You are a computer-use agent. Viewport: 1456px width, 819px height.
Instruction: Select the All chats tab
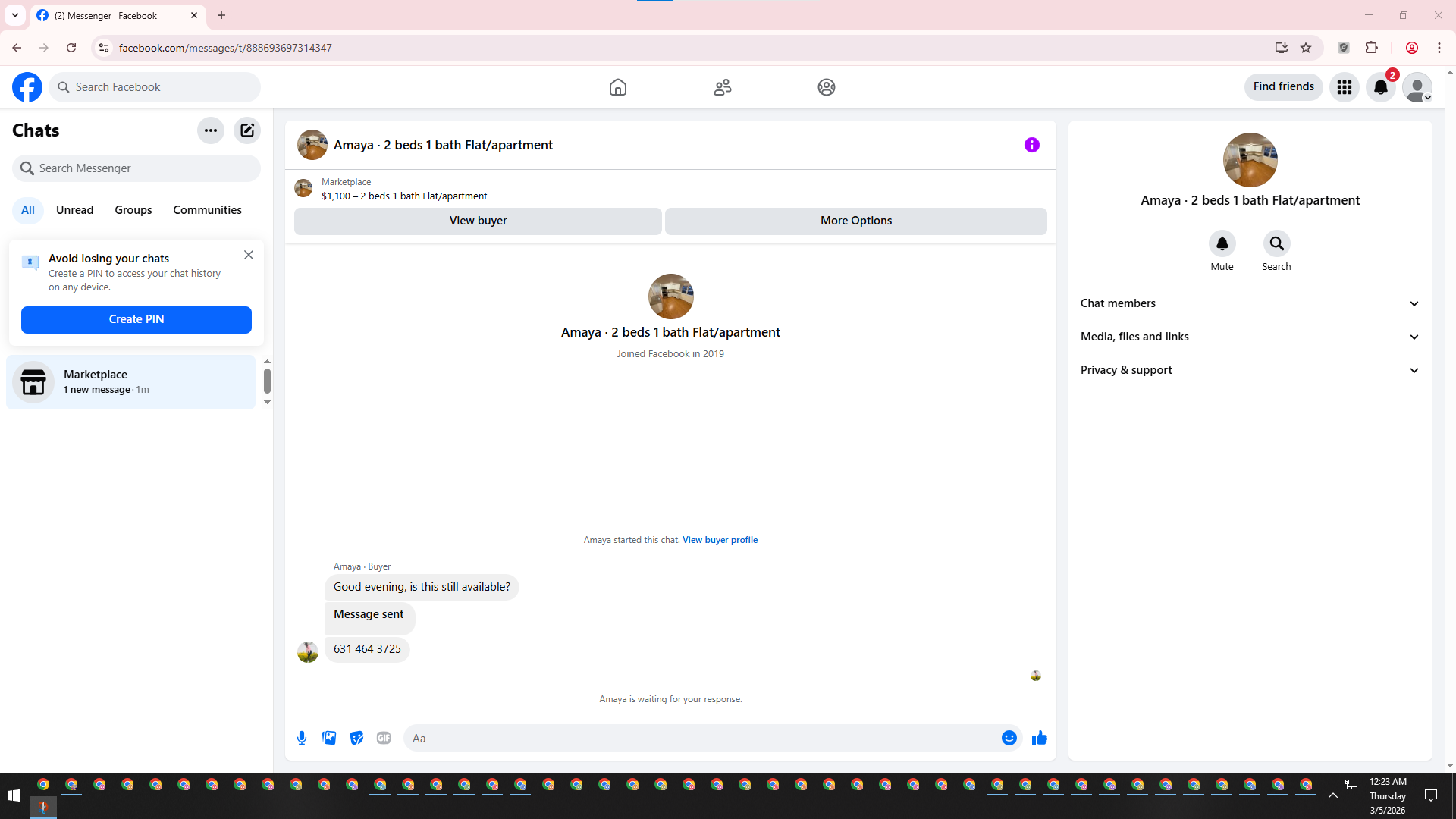point(28,210)
